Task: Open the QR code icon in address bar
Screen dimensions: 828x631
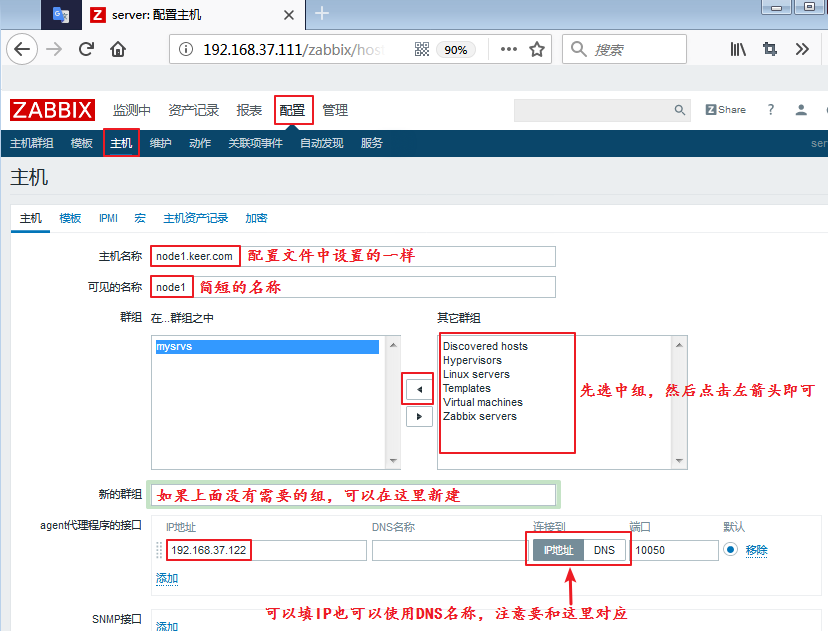Action: [x=422, y=50]
